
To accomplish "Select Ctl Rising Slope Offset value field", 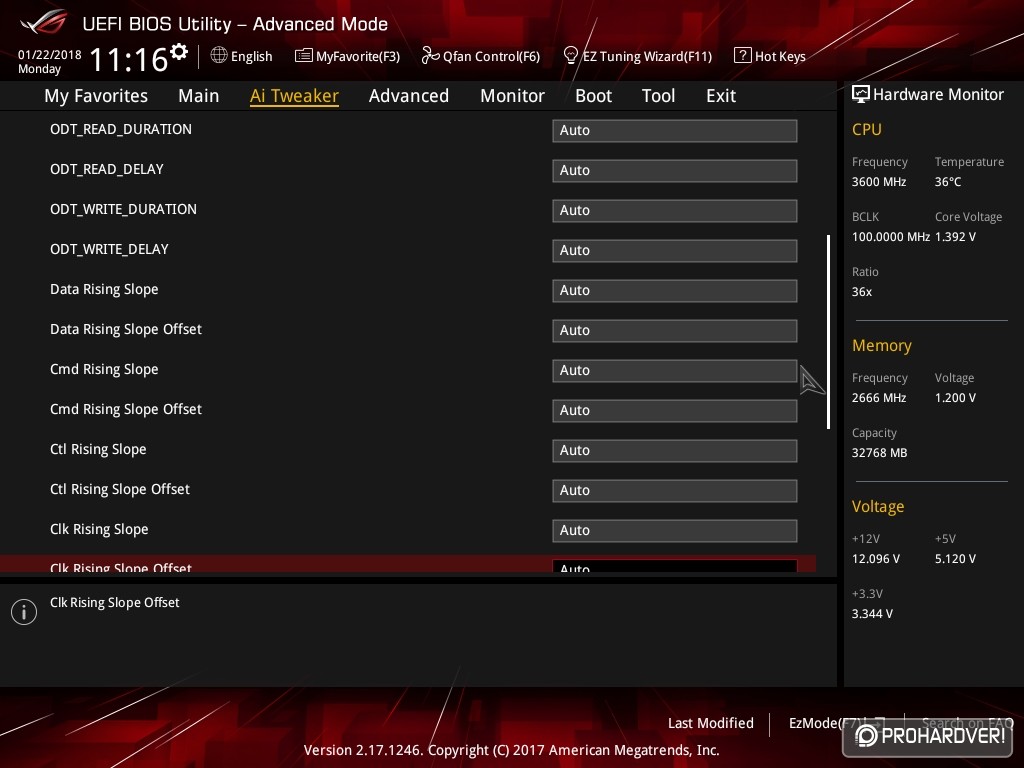I will point(675,490).
